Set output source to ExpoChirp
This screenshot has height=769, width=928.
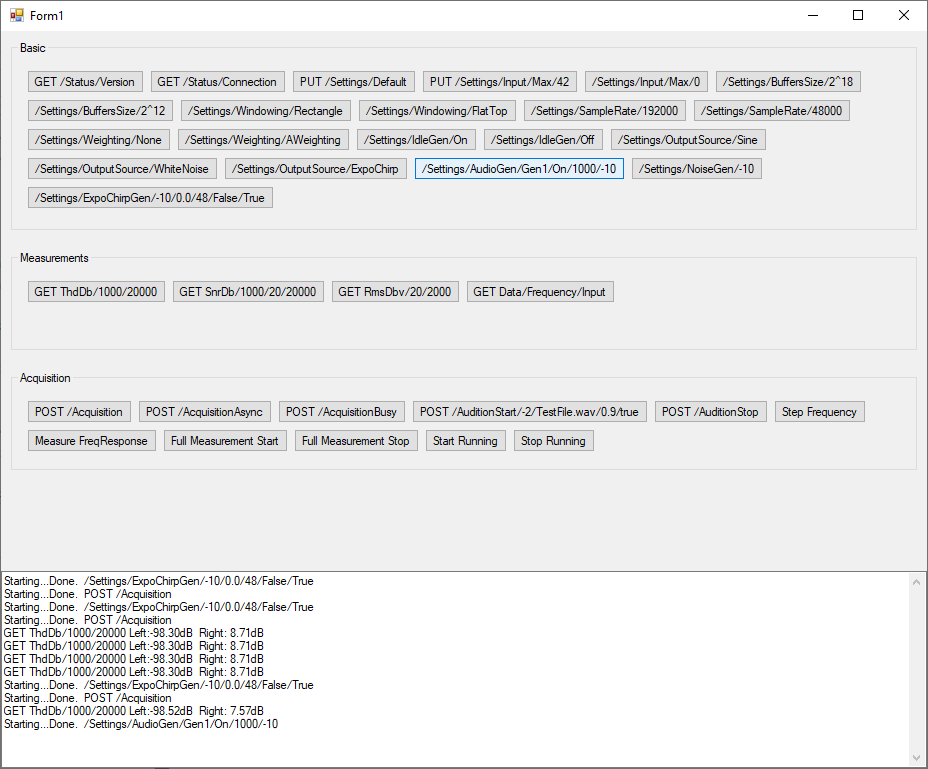point(315,169)
